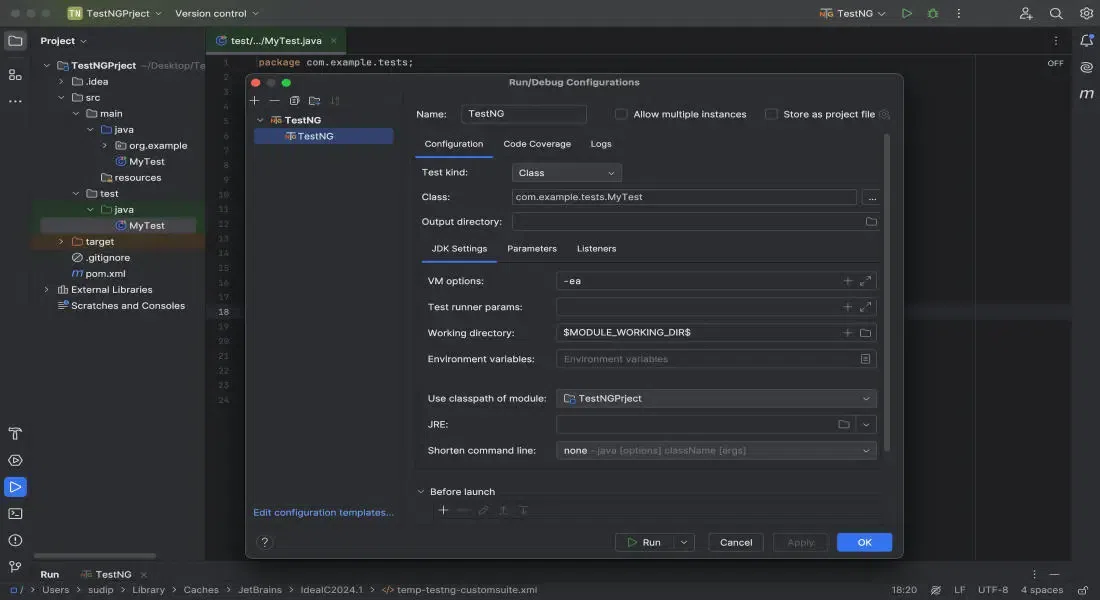Expand the target folder in project tree
This screenshot has height=600, width=1100.
click(61, 241)
